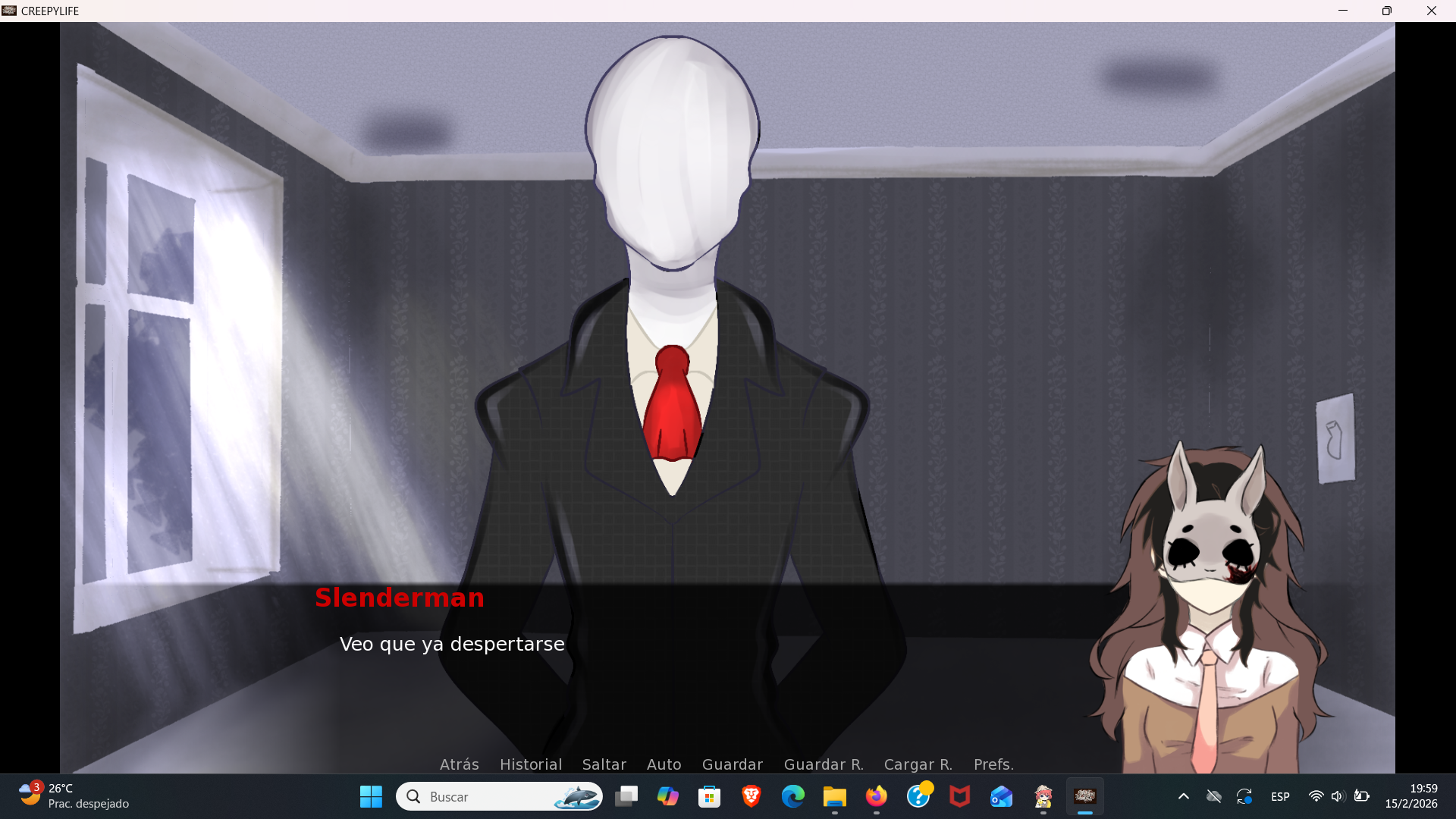Click the OneDrive not-synced cloud tray icon

[1214, 796]
